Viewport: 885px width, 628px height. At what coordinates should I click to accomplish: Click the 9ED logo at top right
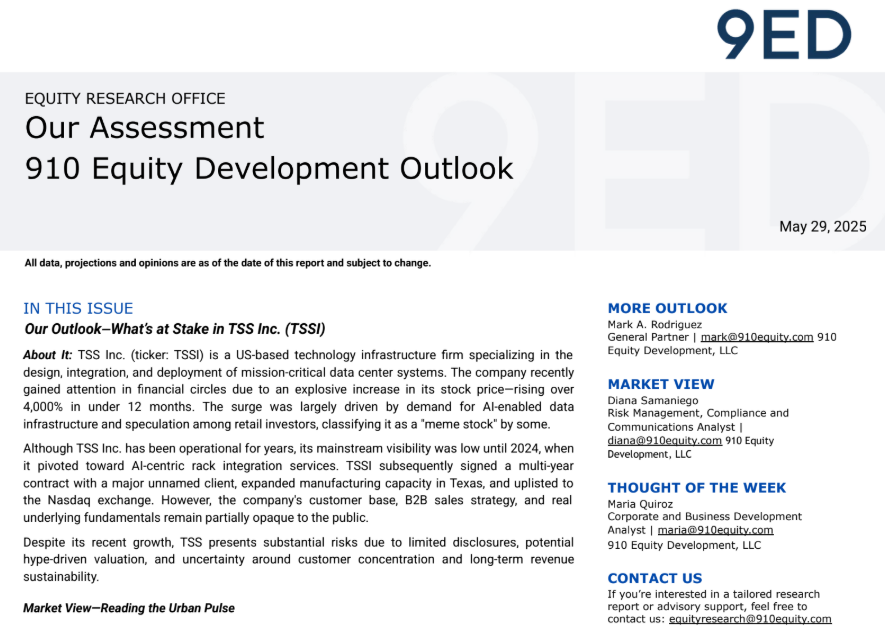pos(783,35)
